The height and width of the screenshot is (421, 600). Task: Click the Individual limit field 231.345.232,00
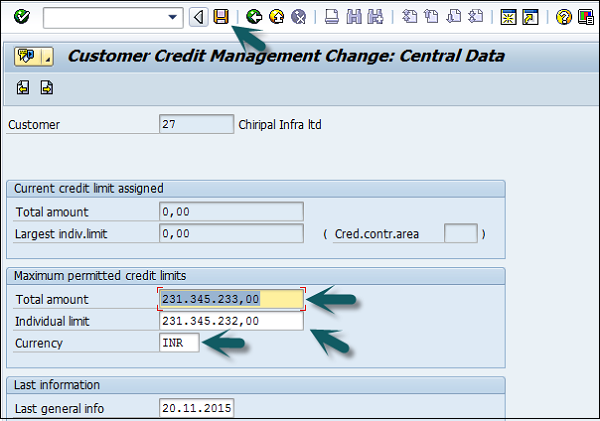pyautogui.click(x=231, y=321)
